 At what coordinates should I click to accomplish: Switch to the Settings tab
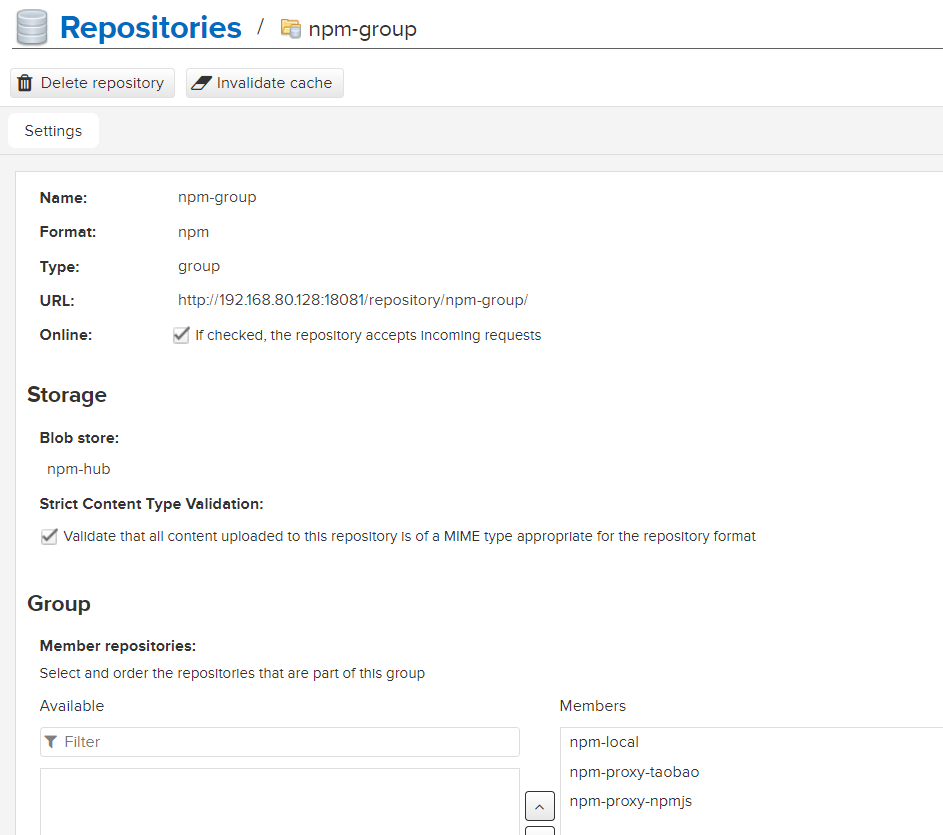pos(53,130)
